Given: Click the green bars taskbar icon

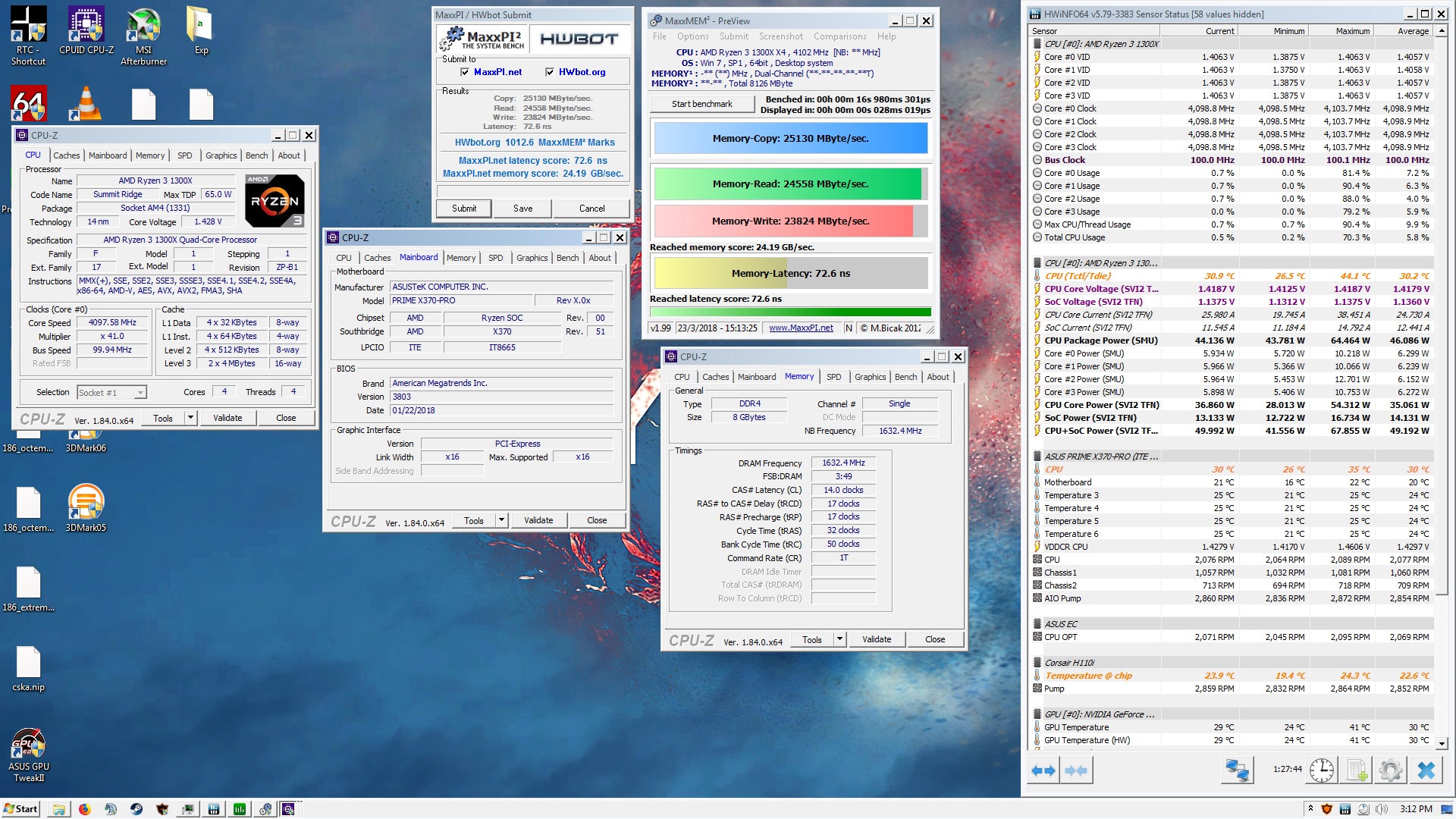Looking at the screenshot, I should coord(240,809).
